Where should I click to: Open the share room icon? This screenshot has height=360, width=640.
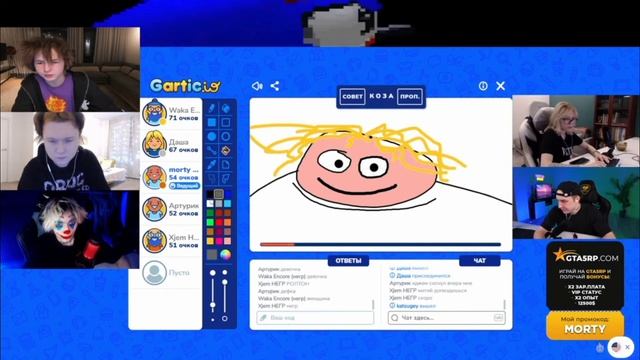coord(275,86)
